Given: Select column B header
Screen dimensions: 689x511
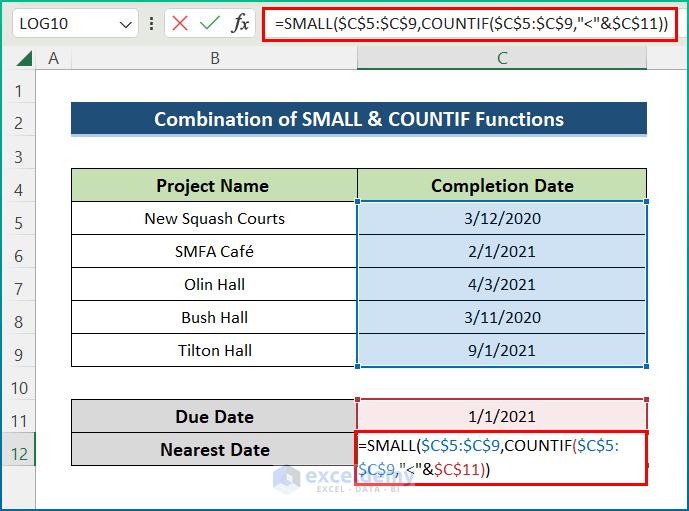Looking at the screenshot, I should [x=214, y=58].
